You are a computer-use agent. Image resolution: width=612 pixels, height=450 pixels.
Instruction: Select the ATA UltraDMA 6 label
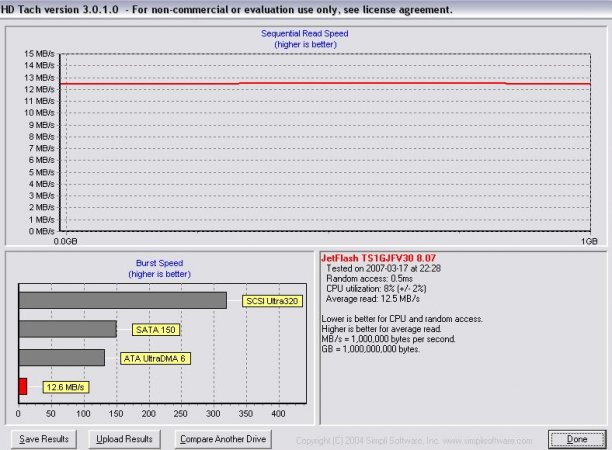[155, 358]
